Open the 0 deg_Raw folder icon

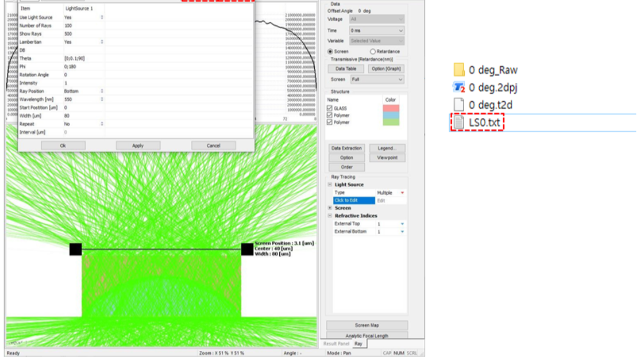click(x=459, y=70)
